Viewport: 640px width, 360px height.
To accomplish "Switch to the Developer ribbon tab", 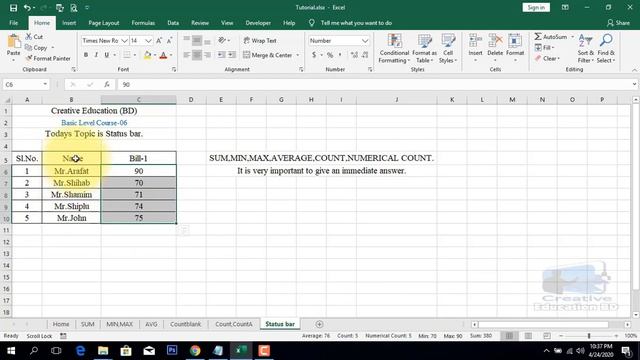I will (258, 23).
